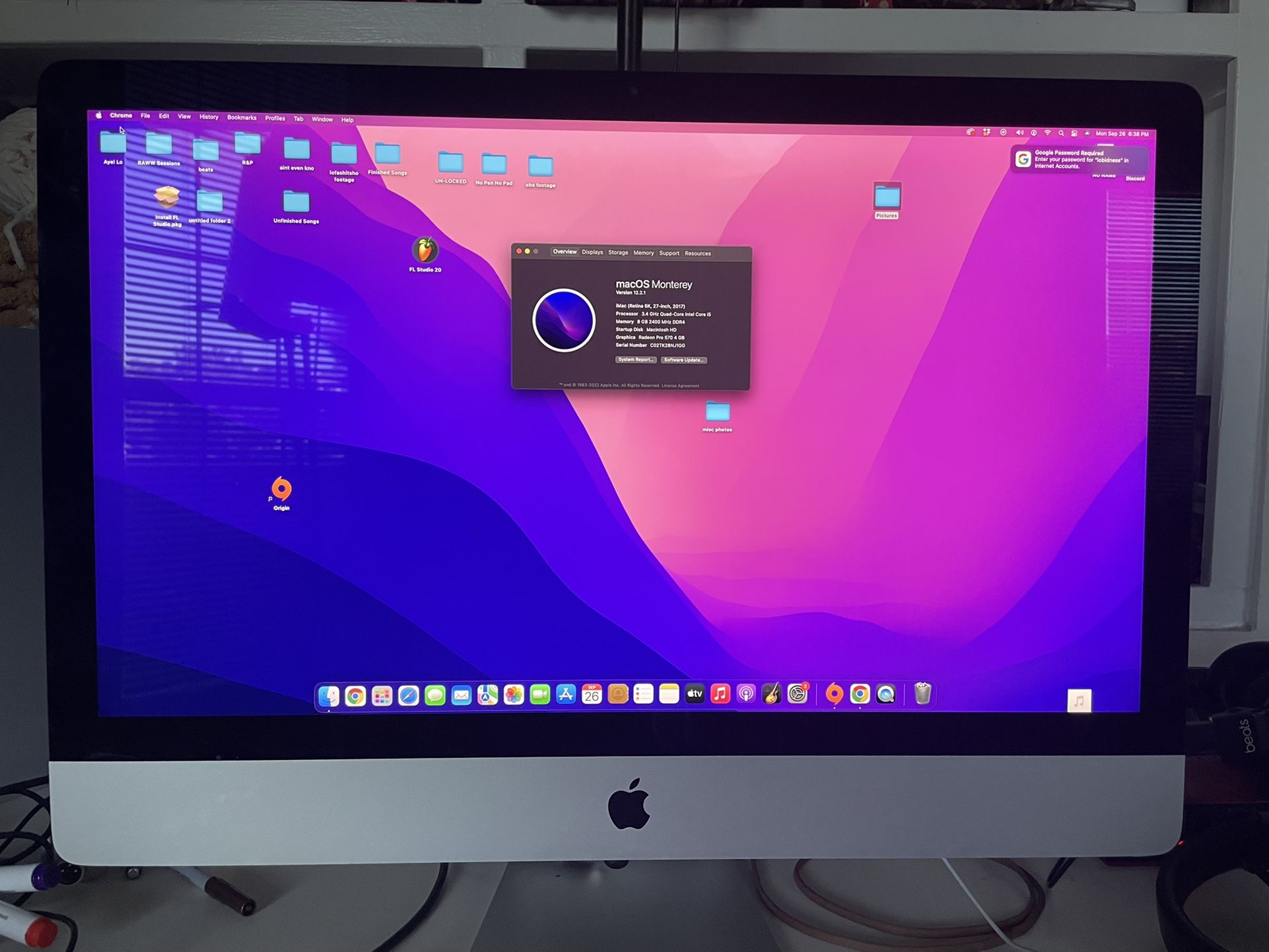The image size is (1269, 952).
Task: Select the beats folder on desktop
Action: pos(205,156)
